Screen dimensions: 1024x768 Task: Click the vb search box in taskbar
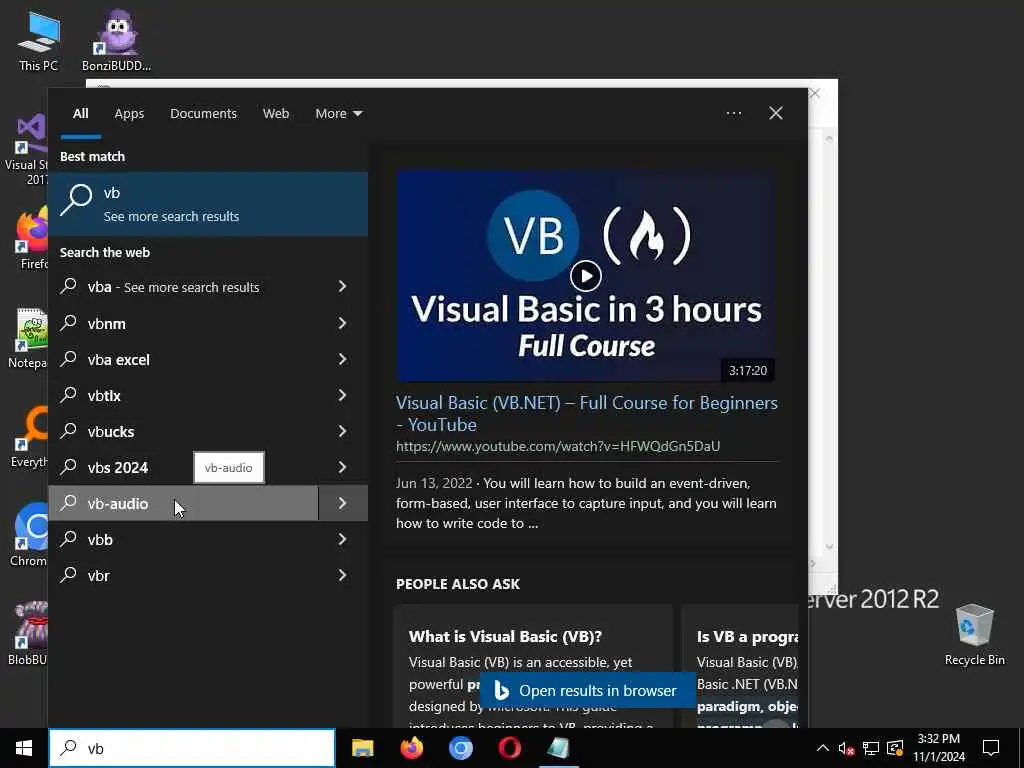coord(192,748)
